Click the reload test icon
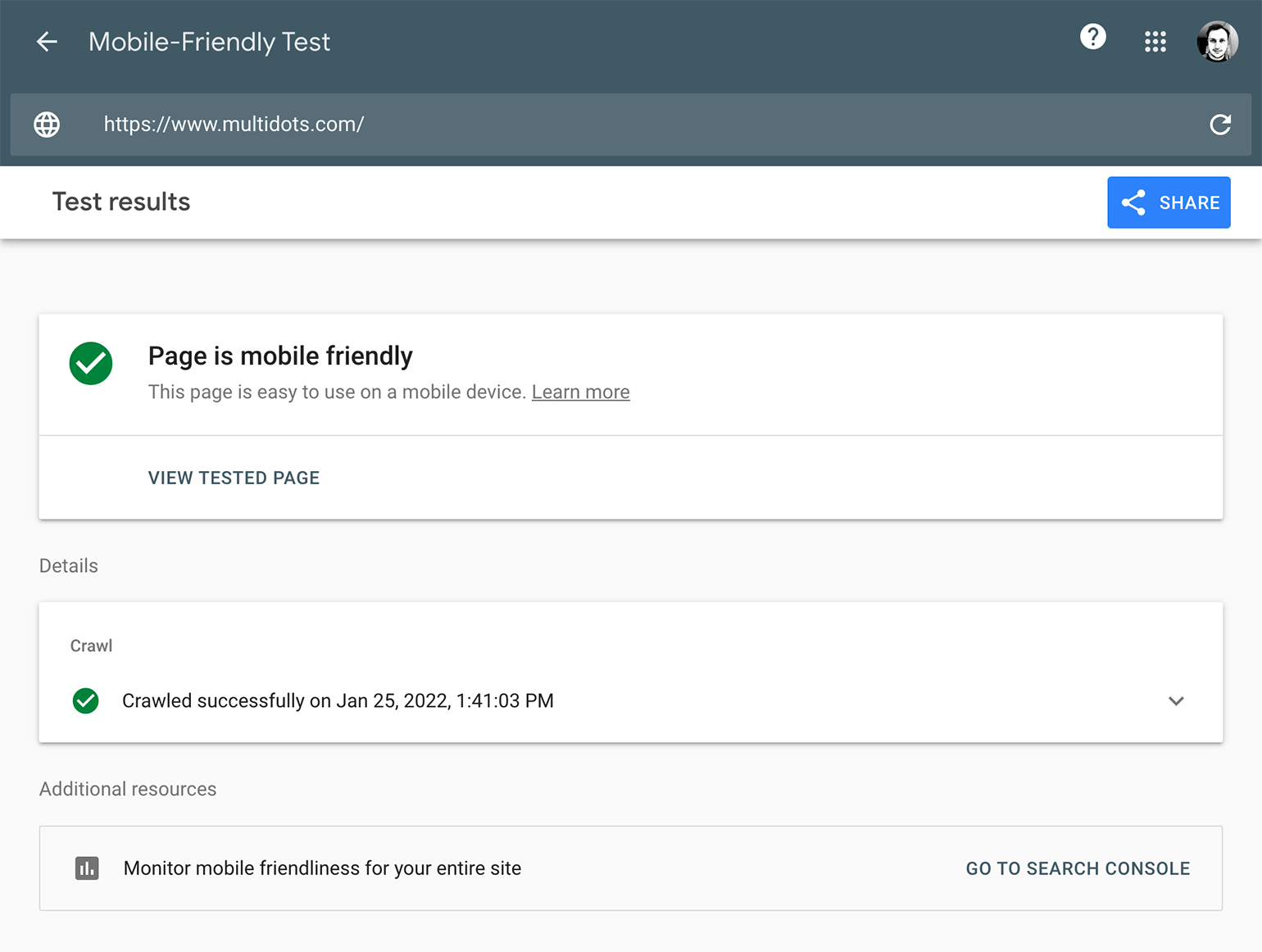The height and width of the screenshot is (952, 1262). tap(1219, 125)
